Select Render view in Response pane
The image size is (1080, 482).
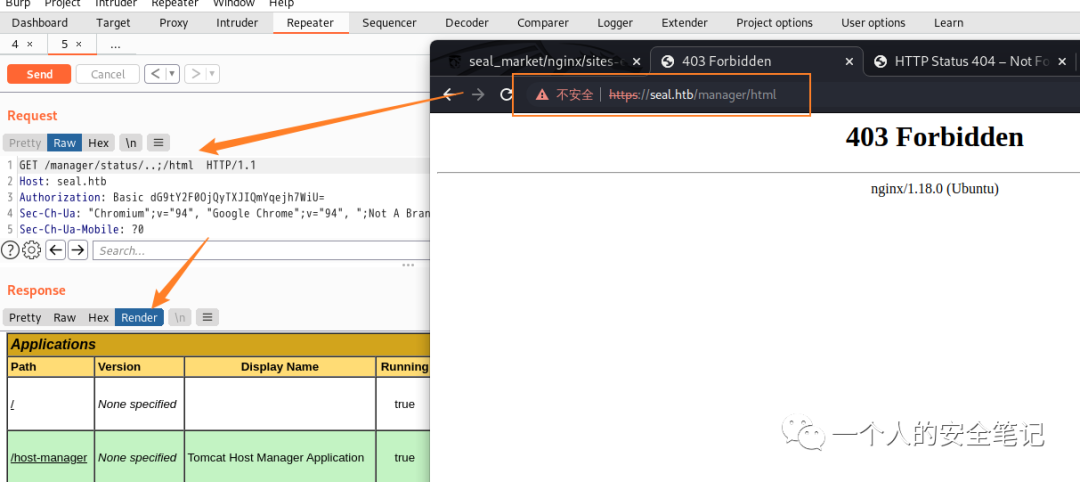(139, 317)
